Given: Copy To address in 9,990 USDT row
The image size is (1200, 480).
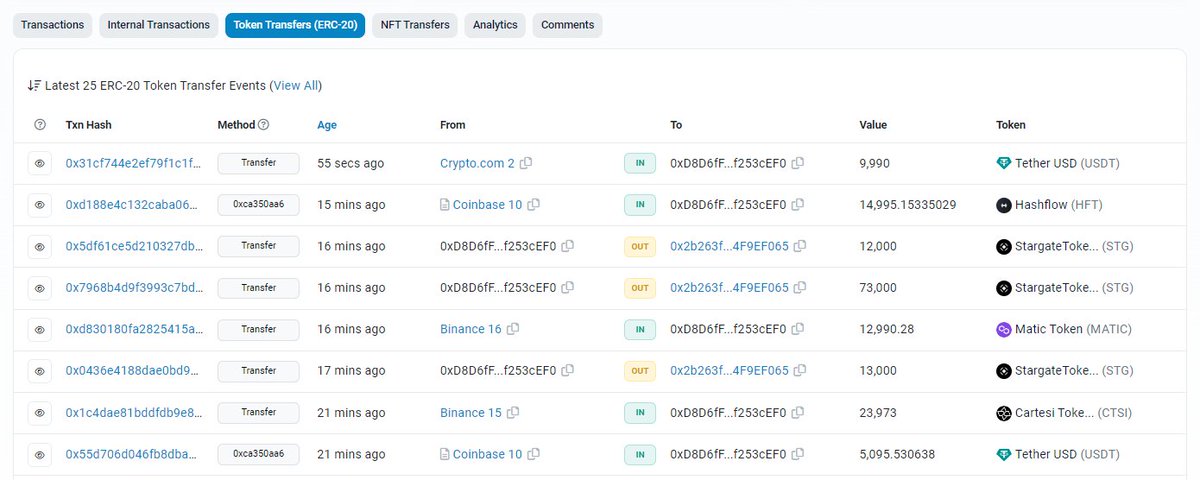Looking at the screenshot, I should [798, 163].
